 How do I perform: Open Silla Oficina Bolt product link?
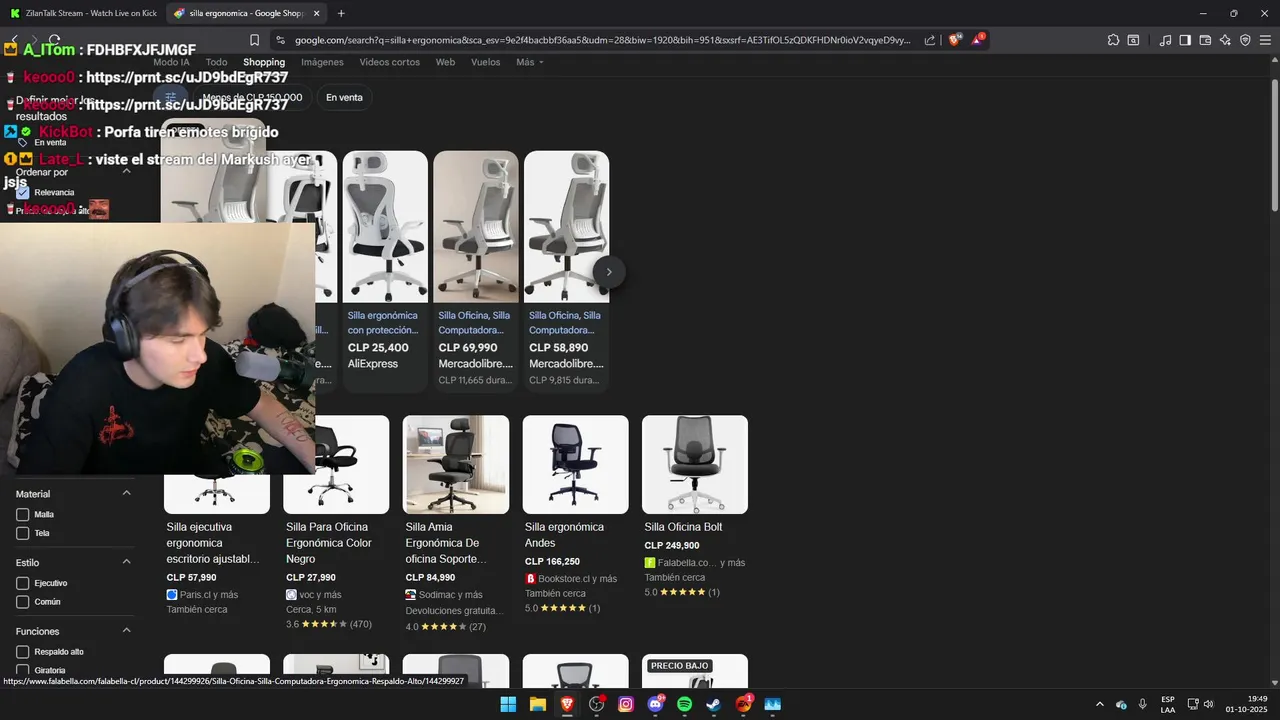pyautogui.click(x=683, y=527)
